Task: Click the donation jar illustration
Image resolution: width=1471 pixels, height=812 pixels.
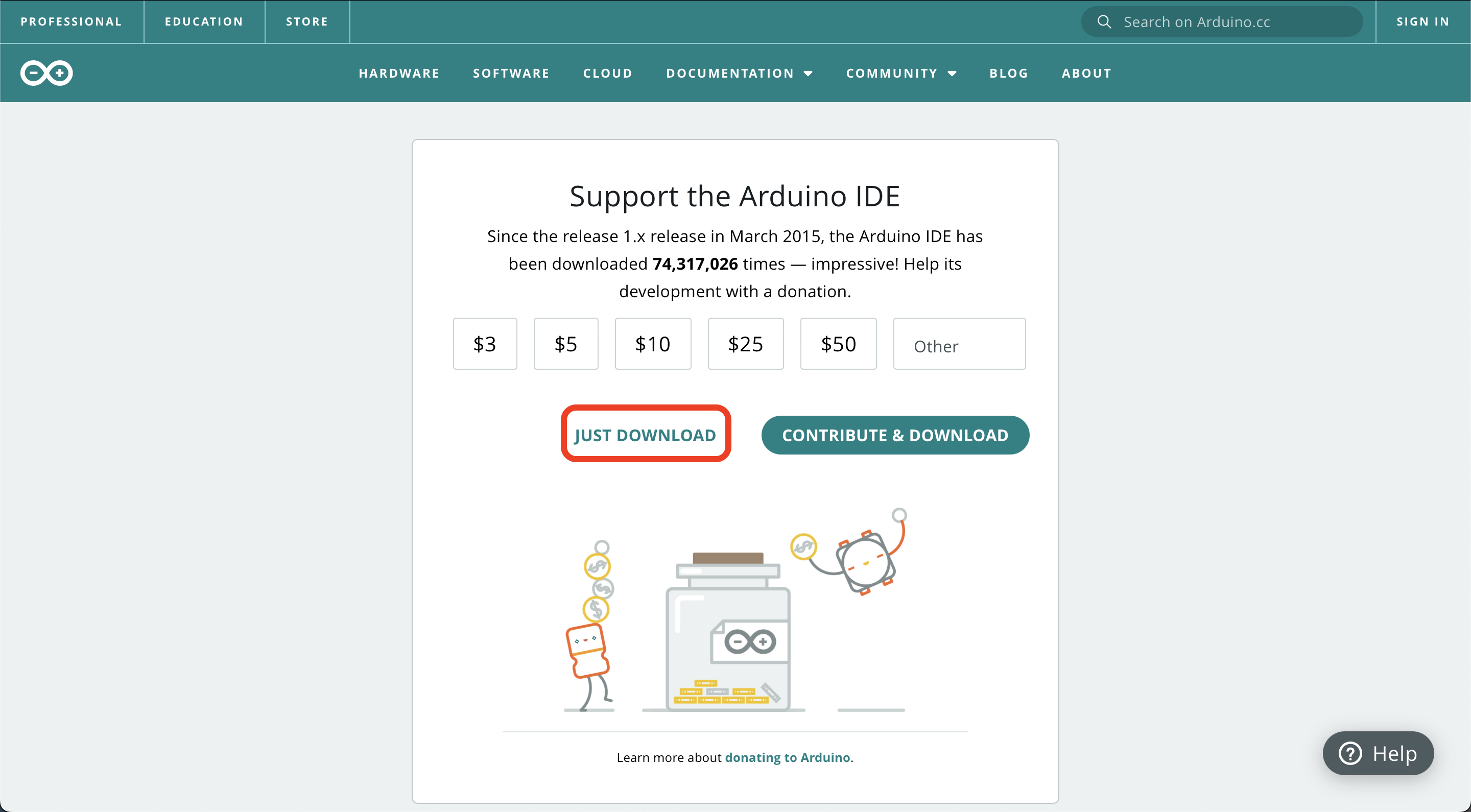Action: pos(728,631)
